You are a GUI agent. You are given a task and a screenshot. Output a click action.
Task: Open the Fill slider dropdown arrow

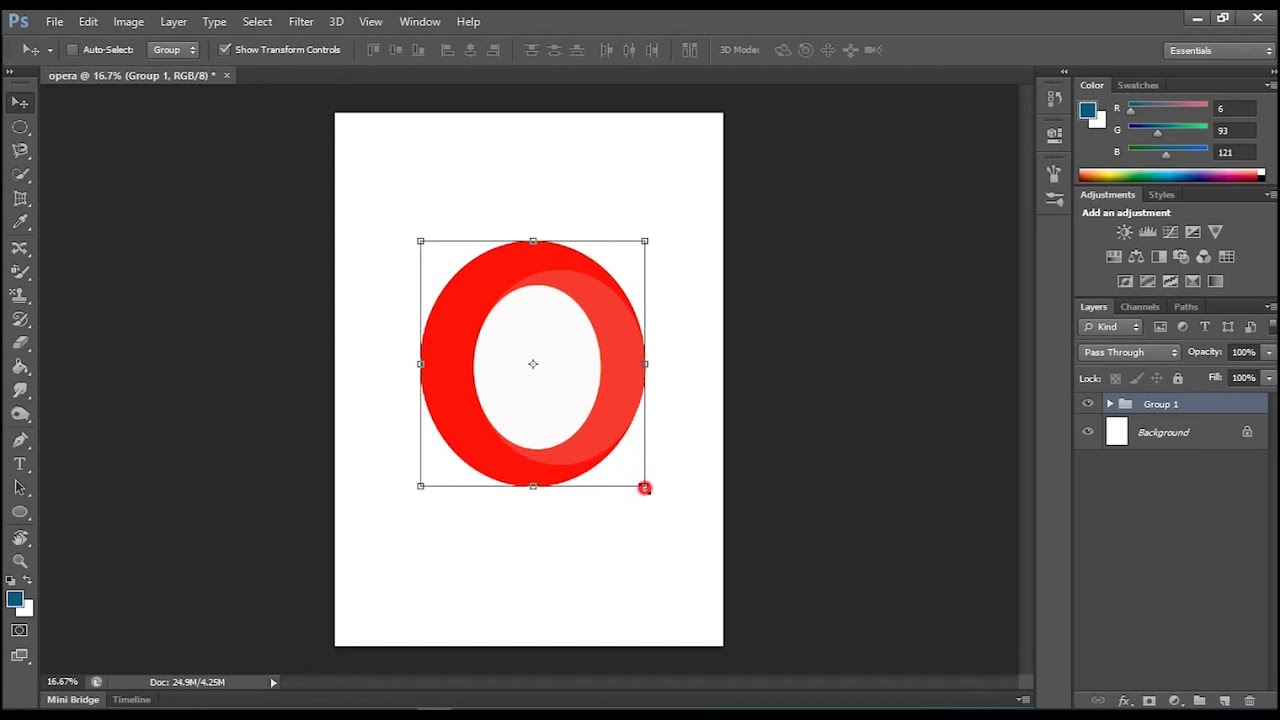click(x=1269, y=378)
